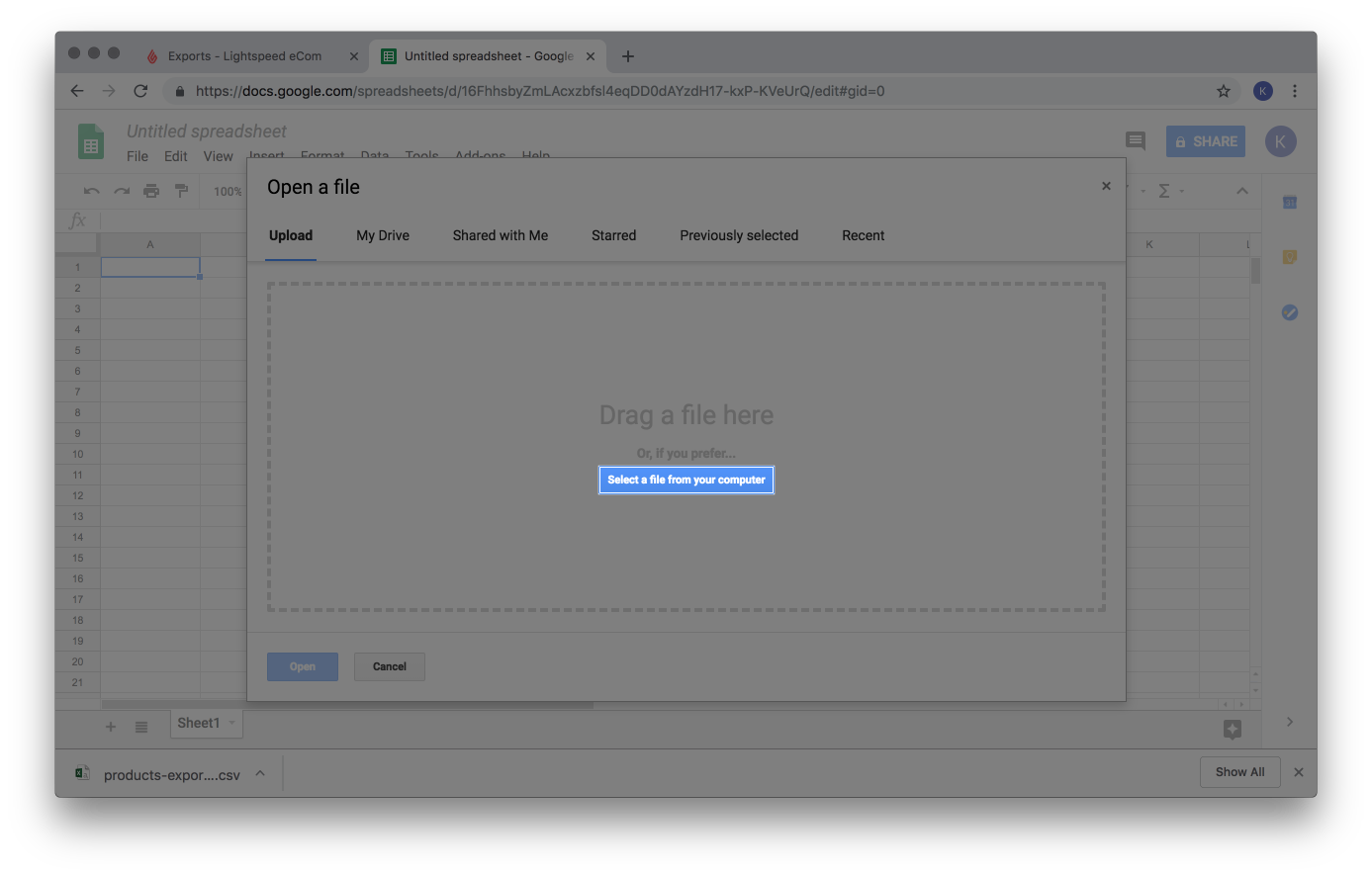
Task: Open the Chrome three-dot menu
Action: point(1295,91)
